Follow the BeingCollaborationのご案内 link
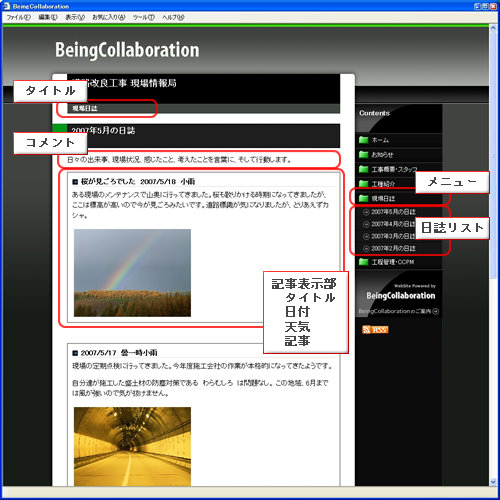Image resolution: width=500 pixels, height=500 pixels. click(x=395, y=311)
